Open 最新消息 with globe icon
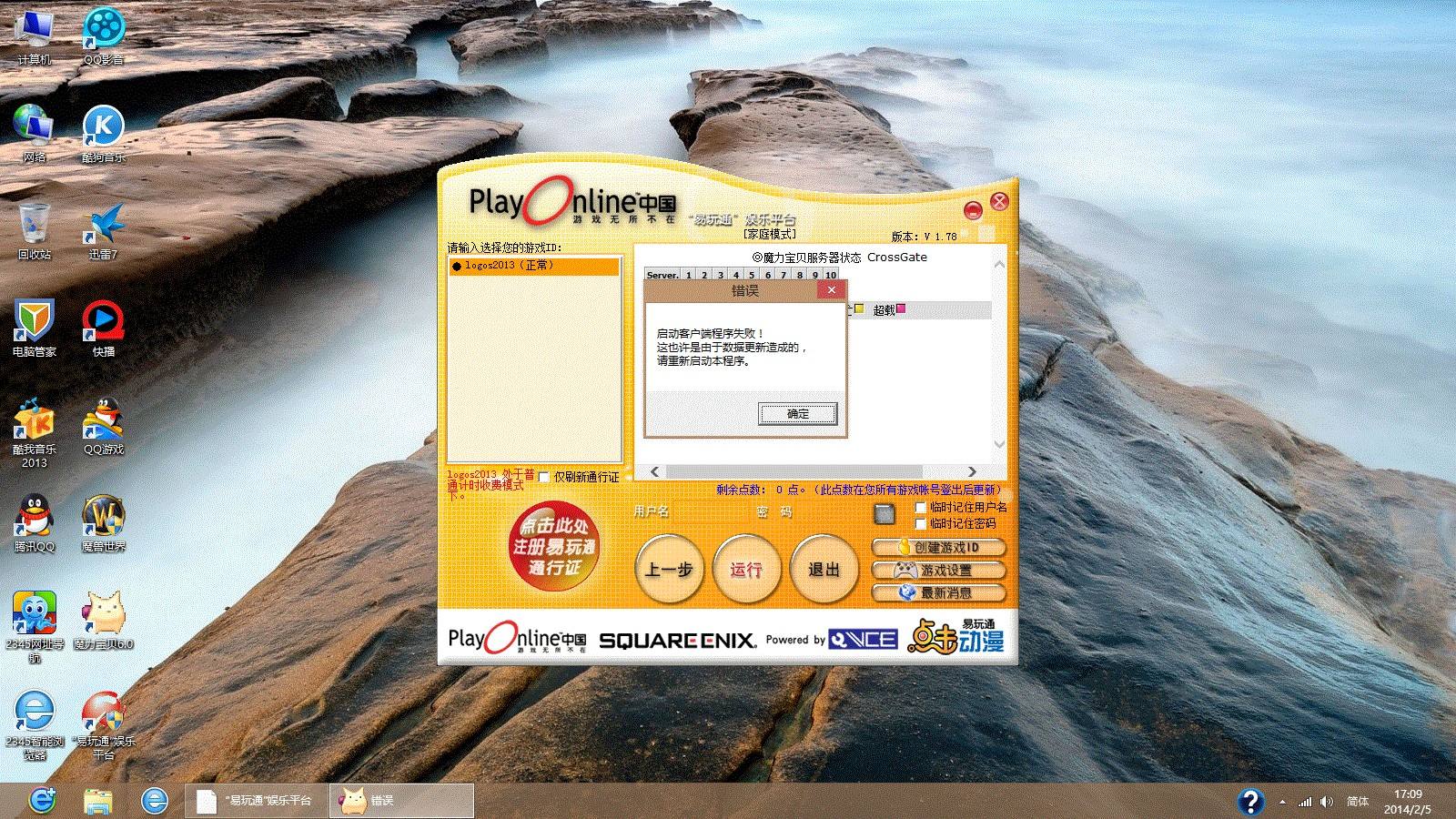Screen dimensions: 1456x819 click(938, 592)
